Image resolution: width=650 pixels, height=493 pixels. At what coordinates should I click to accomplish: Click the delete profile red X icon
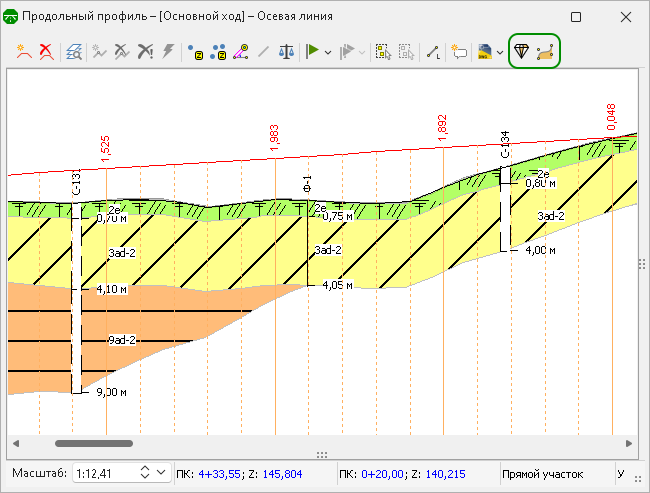point(45,51)
